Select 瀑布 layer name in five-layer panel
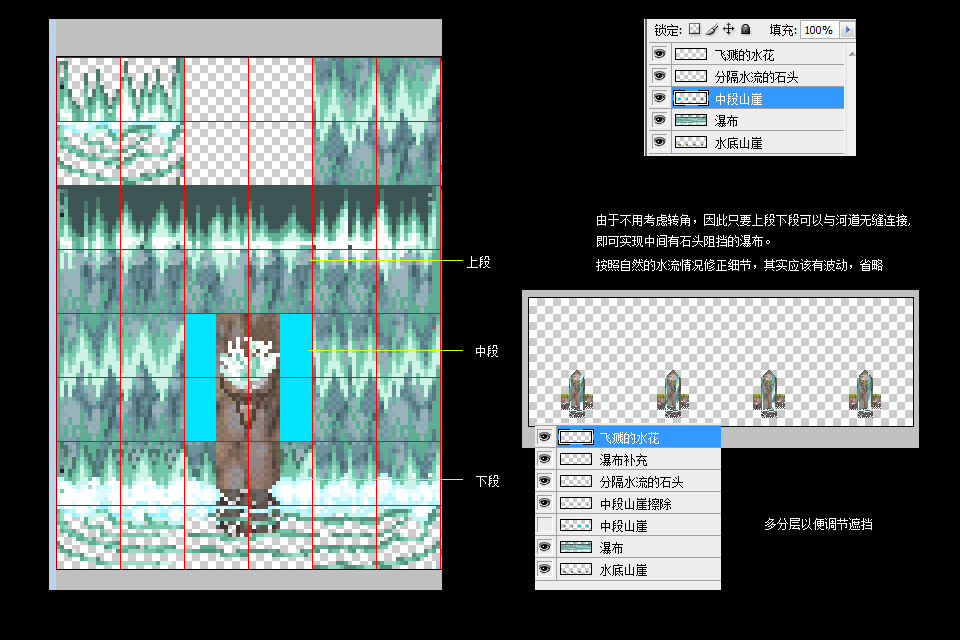Image resolution: width=960 pixels, height=640 pixels. 727,121
